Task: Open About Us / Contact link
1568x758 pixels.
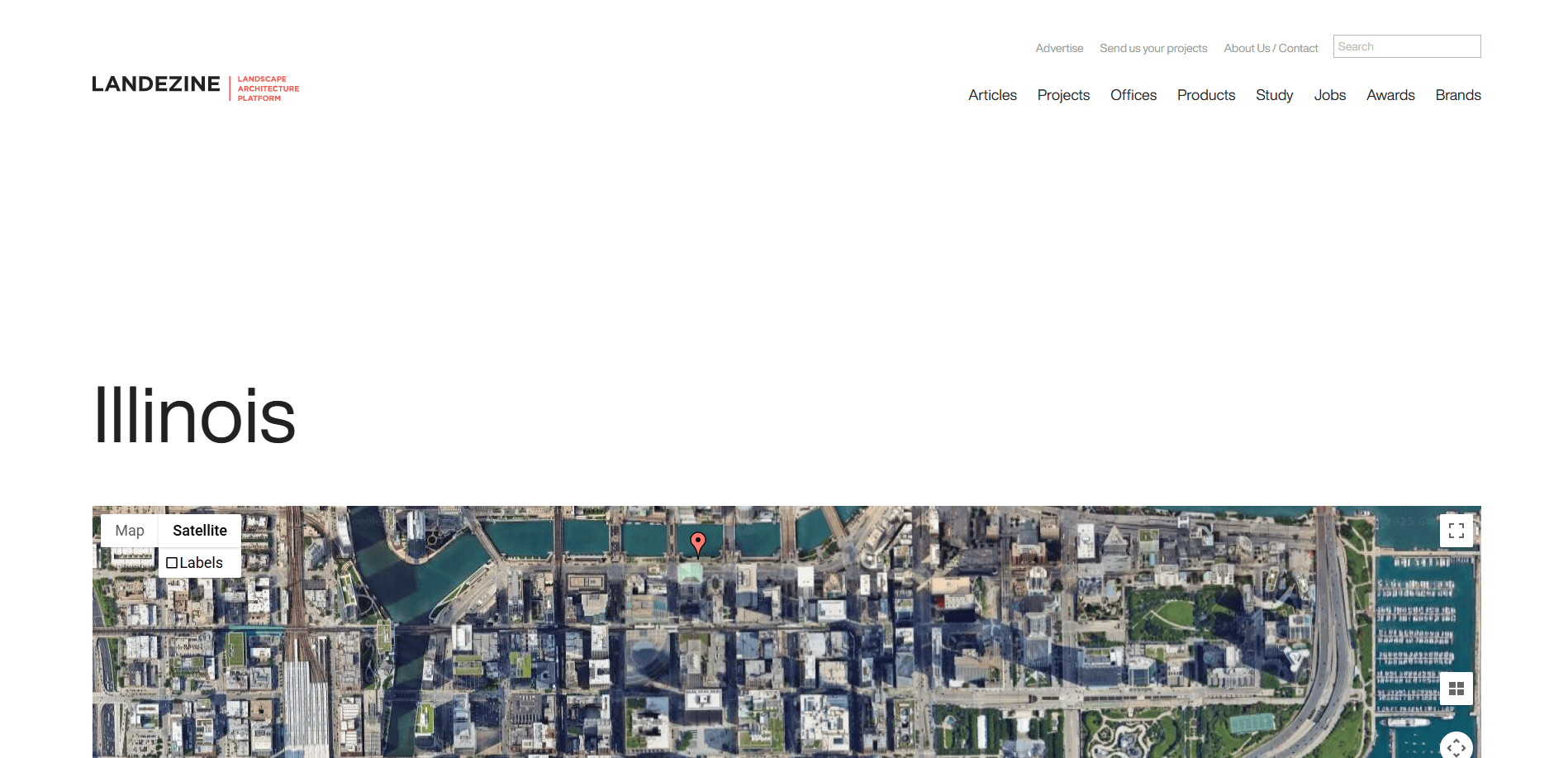Action: click(x=1271, y=48)
